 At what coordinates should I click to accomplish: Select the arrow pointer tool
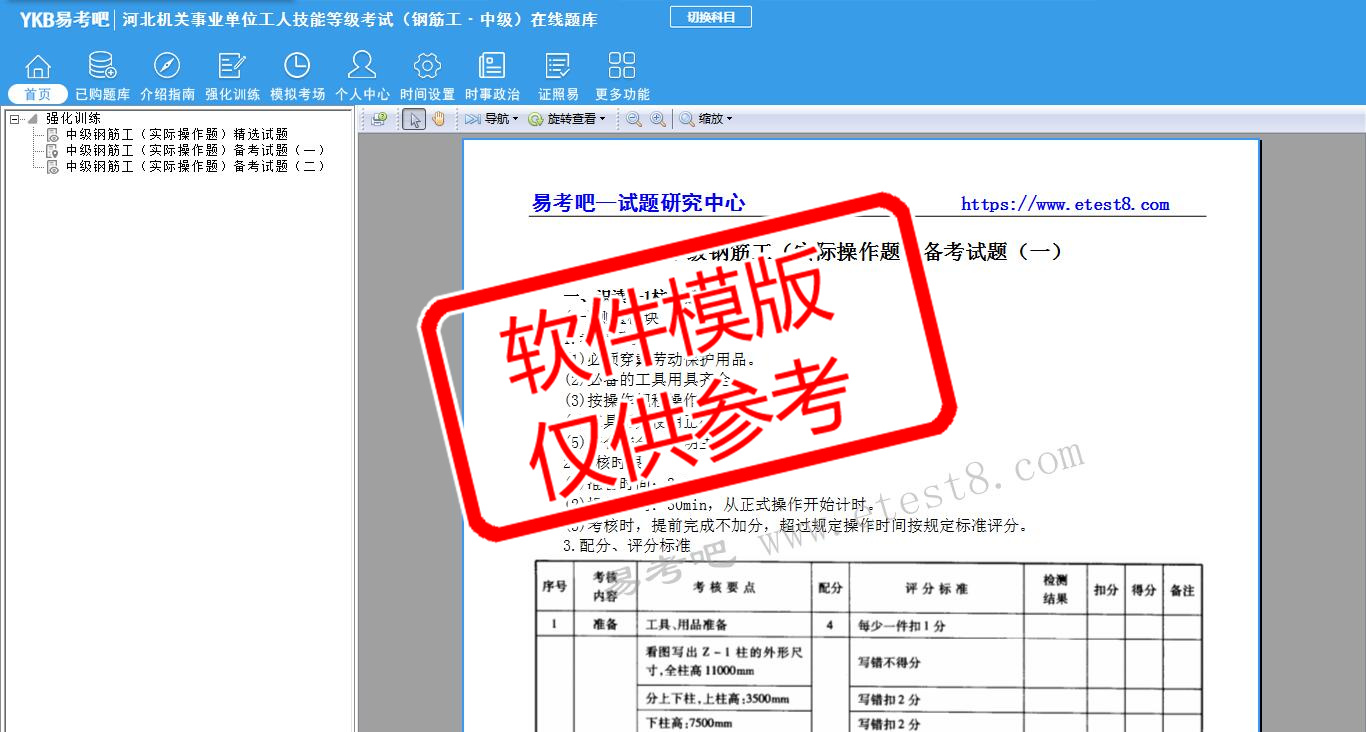pyautogui.click(x=414, y=119)
